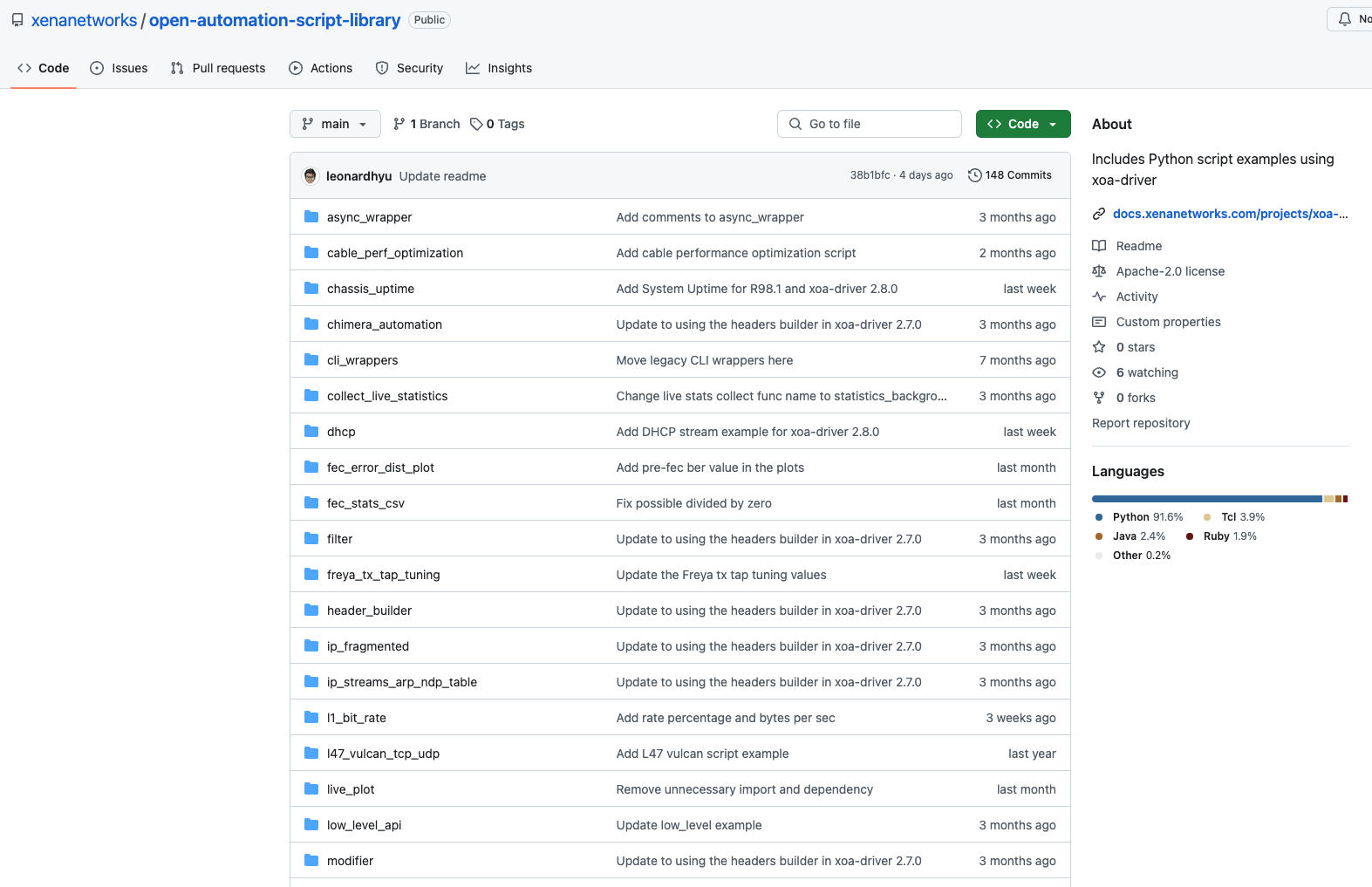Image resolution: width=1372 pixels, height=887 pixels.
Task: Click the notifications bell icon
Action: click(1345, 19)
